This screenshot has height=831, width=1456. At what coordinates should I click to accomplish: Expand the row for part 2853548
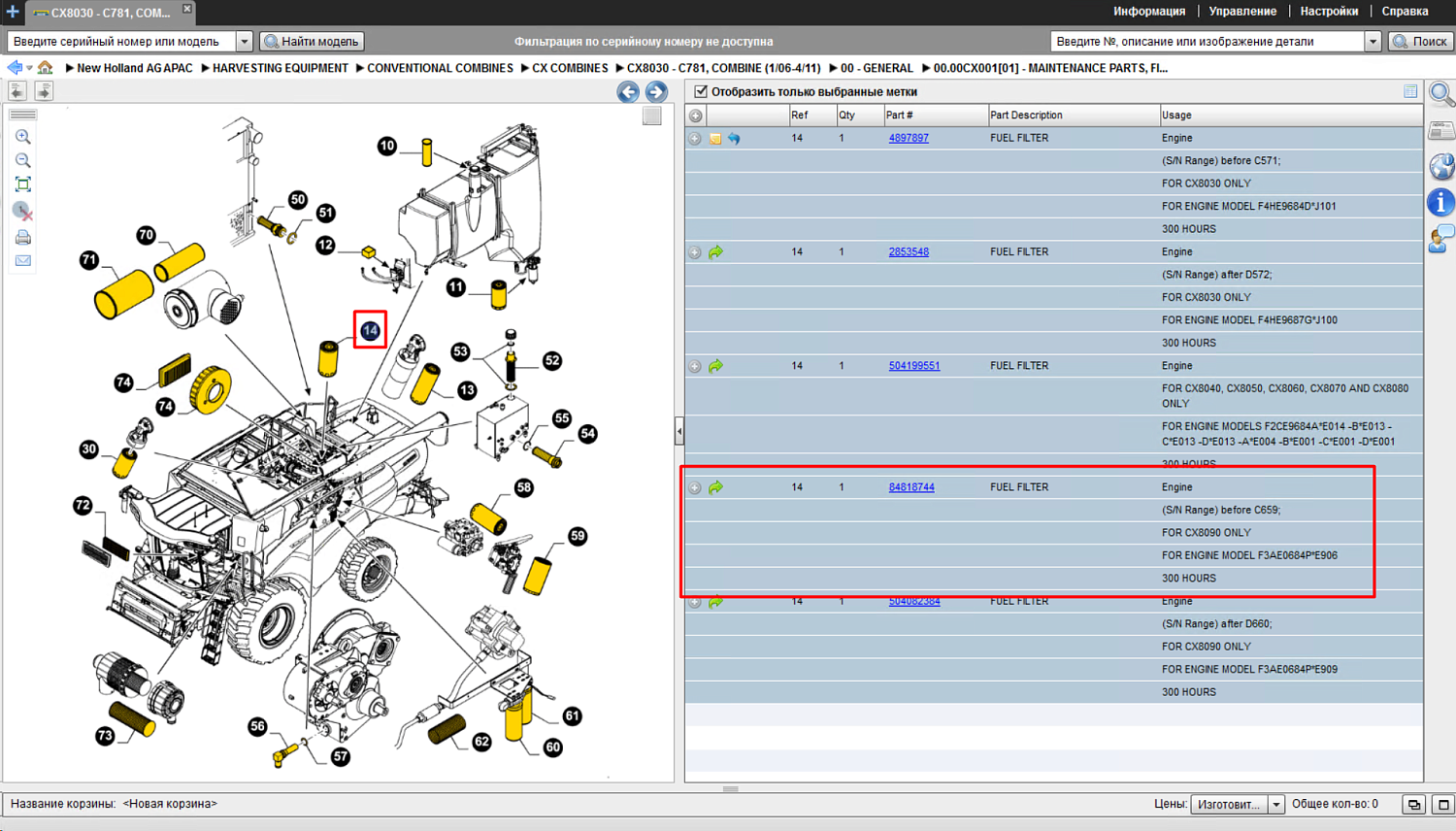point(695,252)
